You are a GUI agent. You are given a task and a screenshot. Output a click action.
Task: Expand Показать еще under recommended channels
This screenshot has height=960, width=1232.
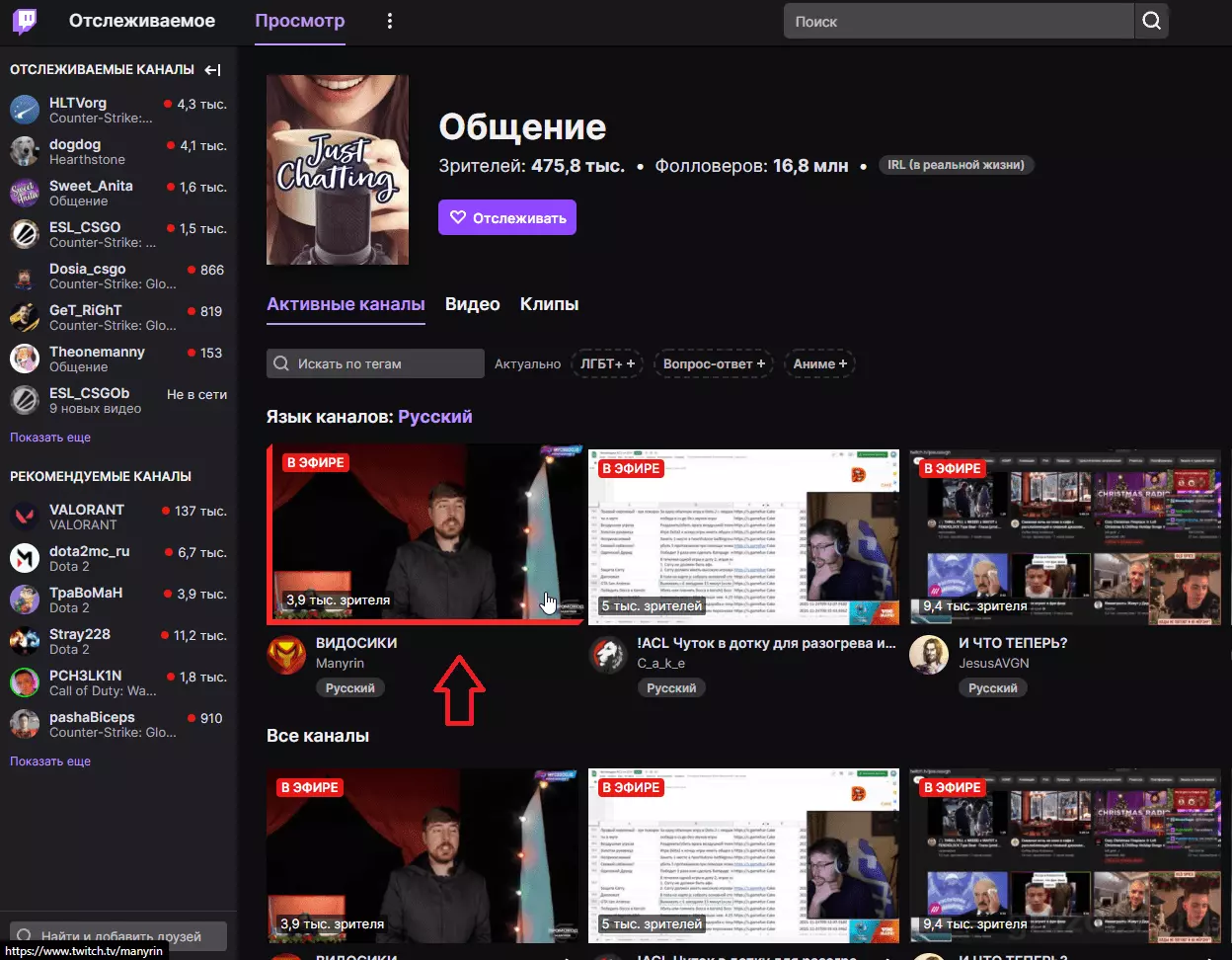(50, 760)
